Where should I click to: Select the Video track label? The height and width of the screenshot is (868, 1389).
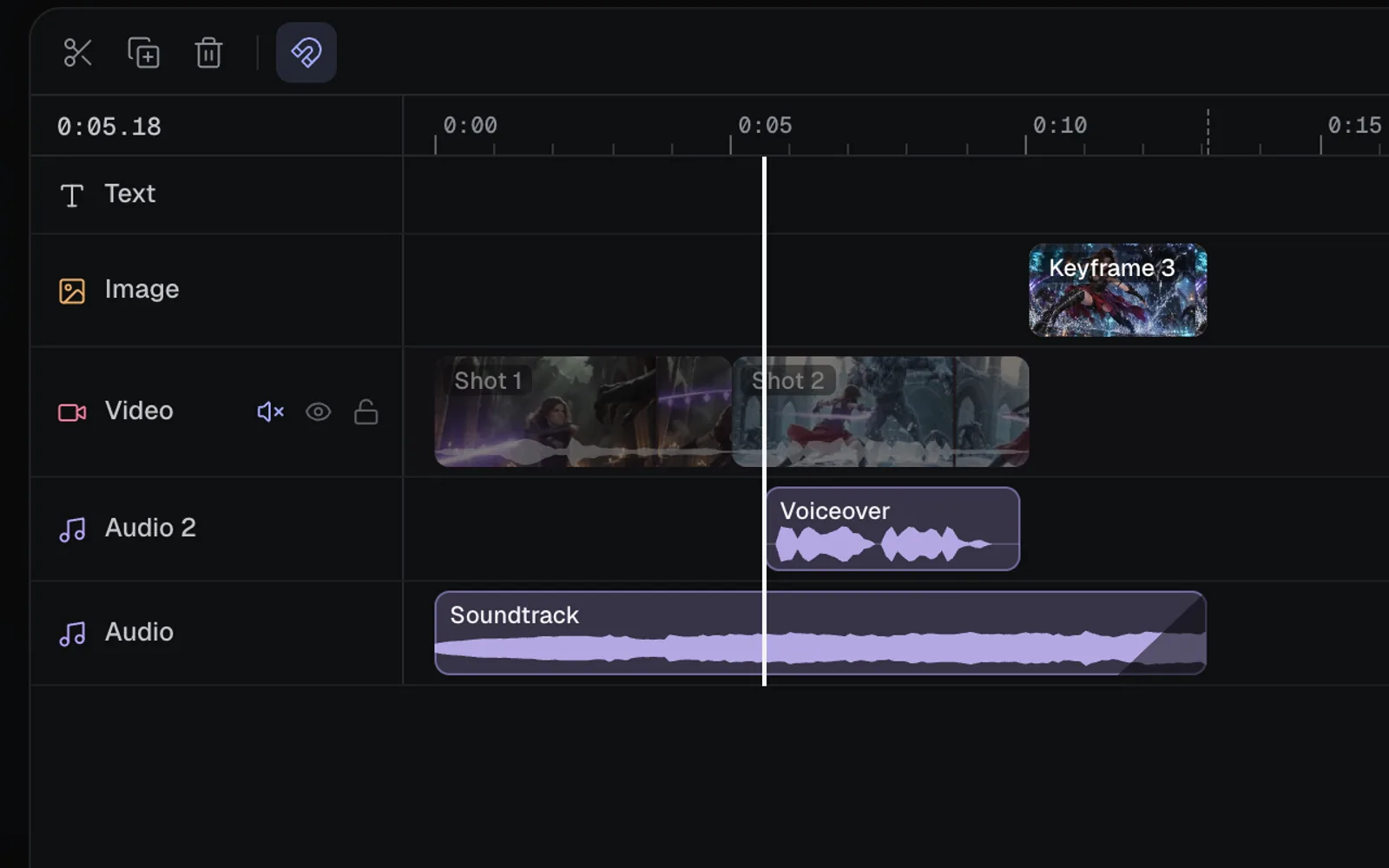(x=139, y=411)
